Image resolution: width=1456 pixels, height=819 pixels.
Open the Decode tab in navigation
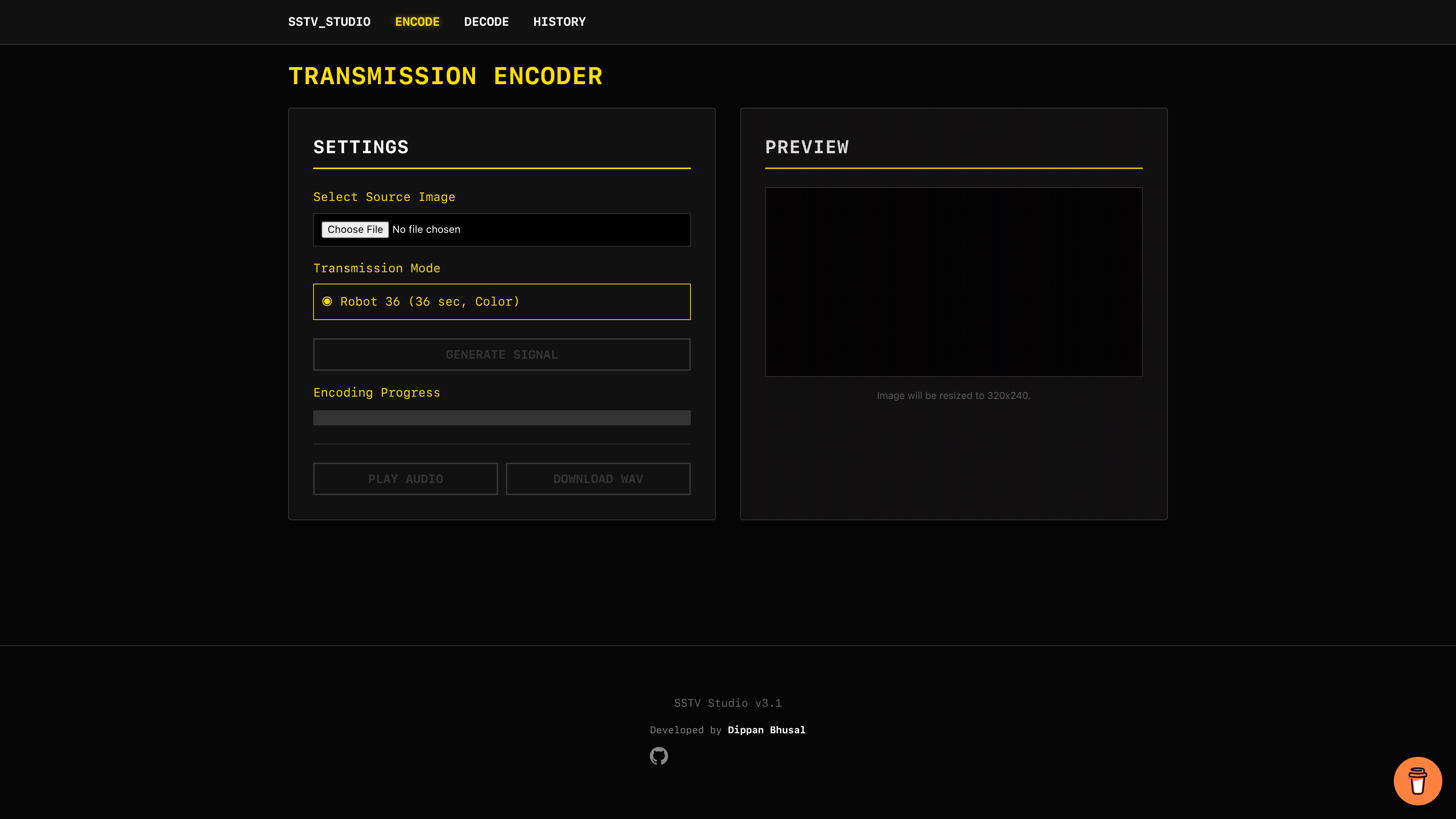(486, 22)
